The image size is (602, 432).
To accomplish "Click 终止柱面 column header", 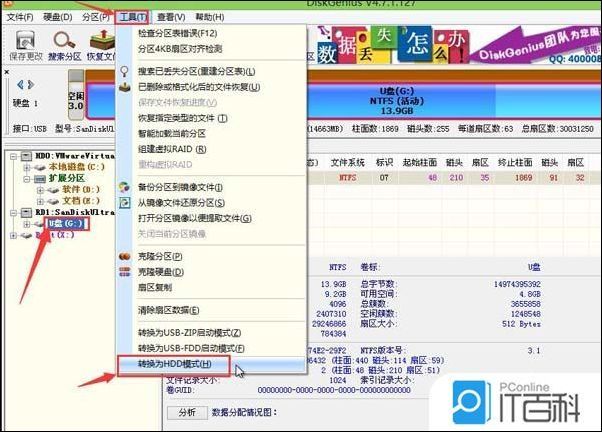I will (x=515, y=163).
